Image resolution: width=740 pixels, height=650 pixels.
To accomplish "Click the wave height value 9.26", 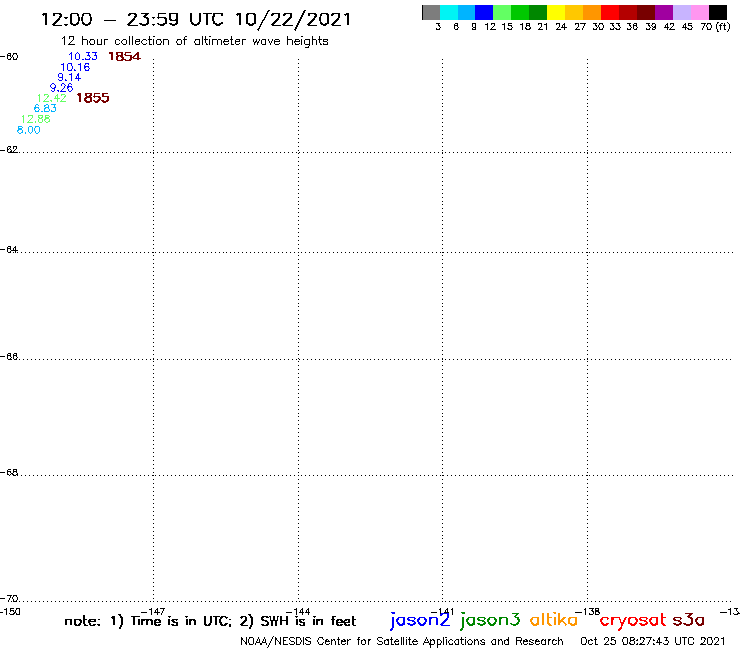I will click(61, 87).
